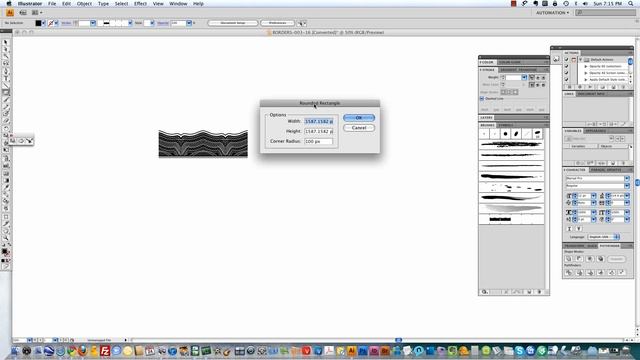Viewport: 640px width, 360px height.
Task: Click the stroke none swatch in control bar
Action: pyautogui.click(x=51, y=23)
